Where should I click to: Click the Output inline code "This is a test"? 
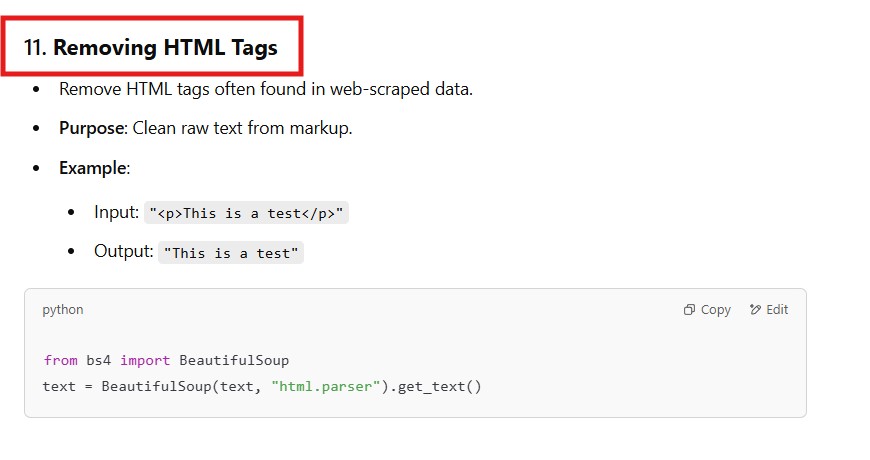(x=231, y=253)
